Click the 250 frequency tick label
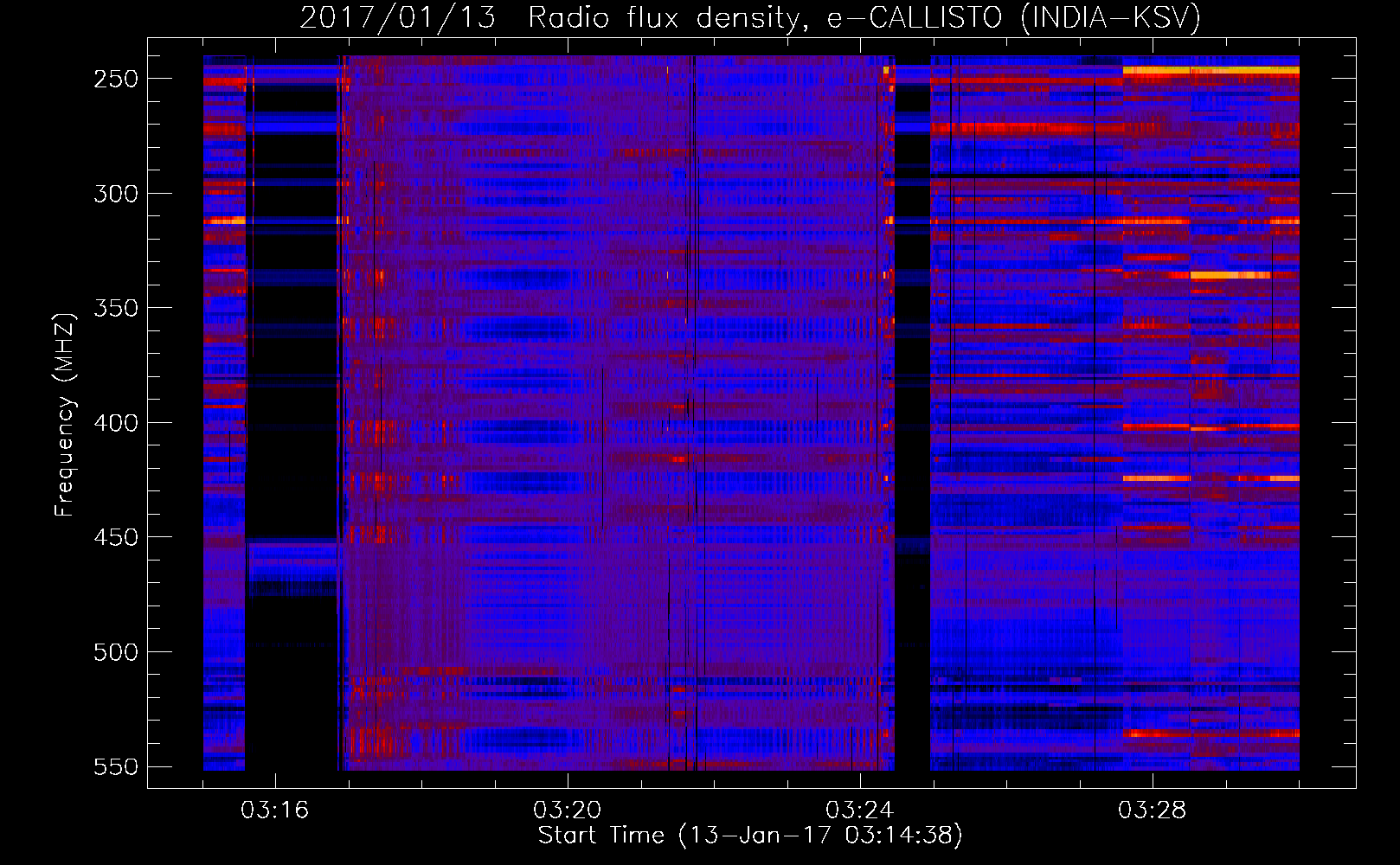Viewport: 1400px width, 865px height. (116, 79)
